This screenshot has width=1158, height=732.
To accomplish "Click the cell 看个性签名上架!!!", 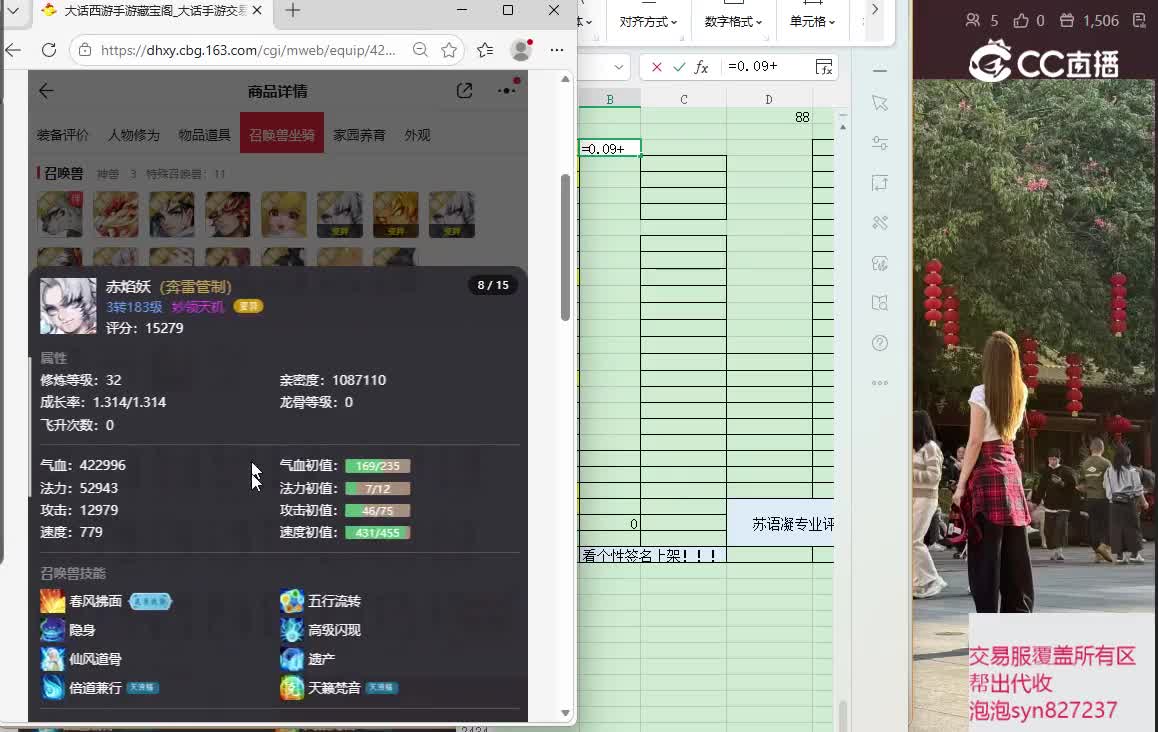I will pyautogui.click(x=652, y=555).
